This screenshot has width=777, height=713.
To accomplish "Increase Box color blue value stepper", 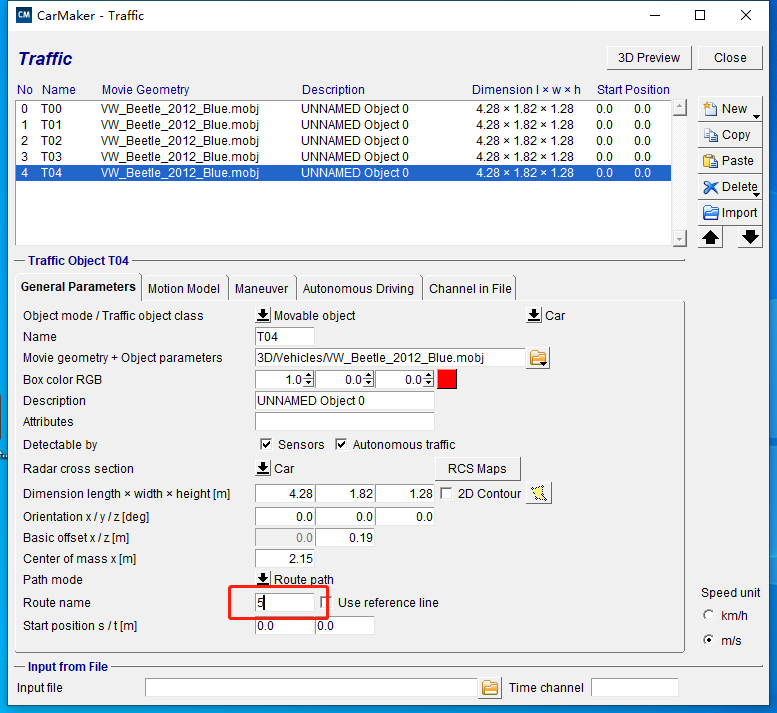I will [x=429, y=376].
